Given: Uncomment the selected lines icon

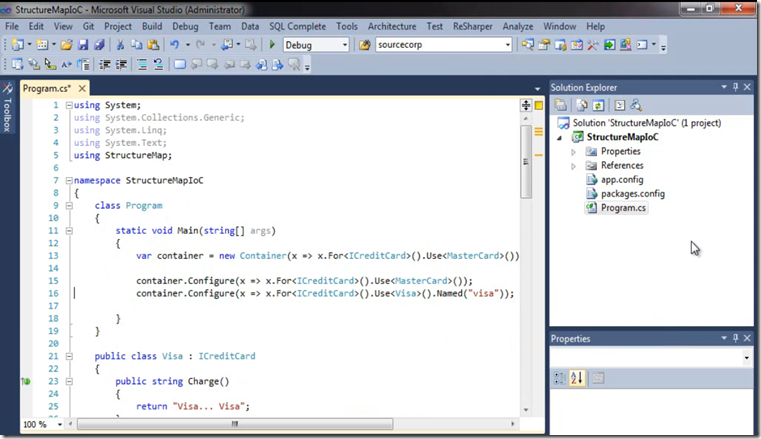Looking at the screenshot, I should [x=158, y=64].
